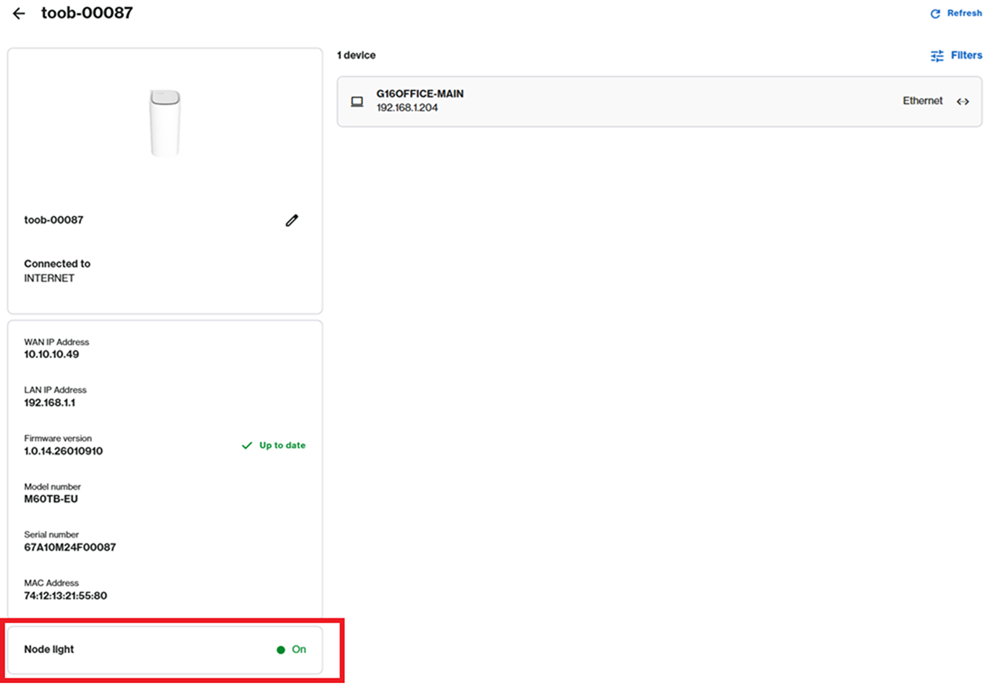985x684 pixels.
Task: Click the green status dot next to On
Action: click(x=281, y=649)
